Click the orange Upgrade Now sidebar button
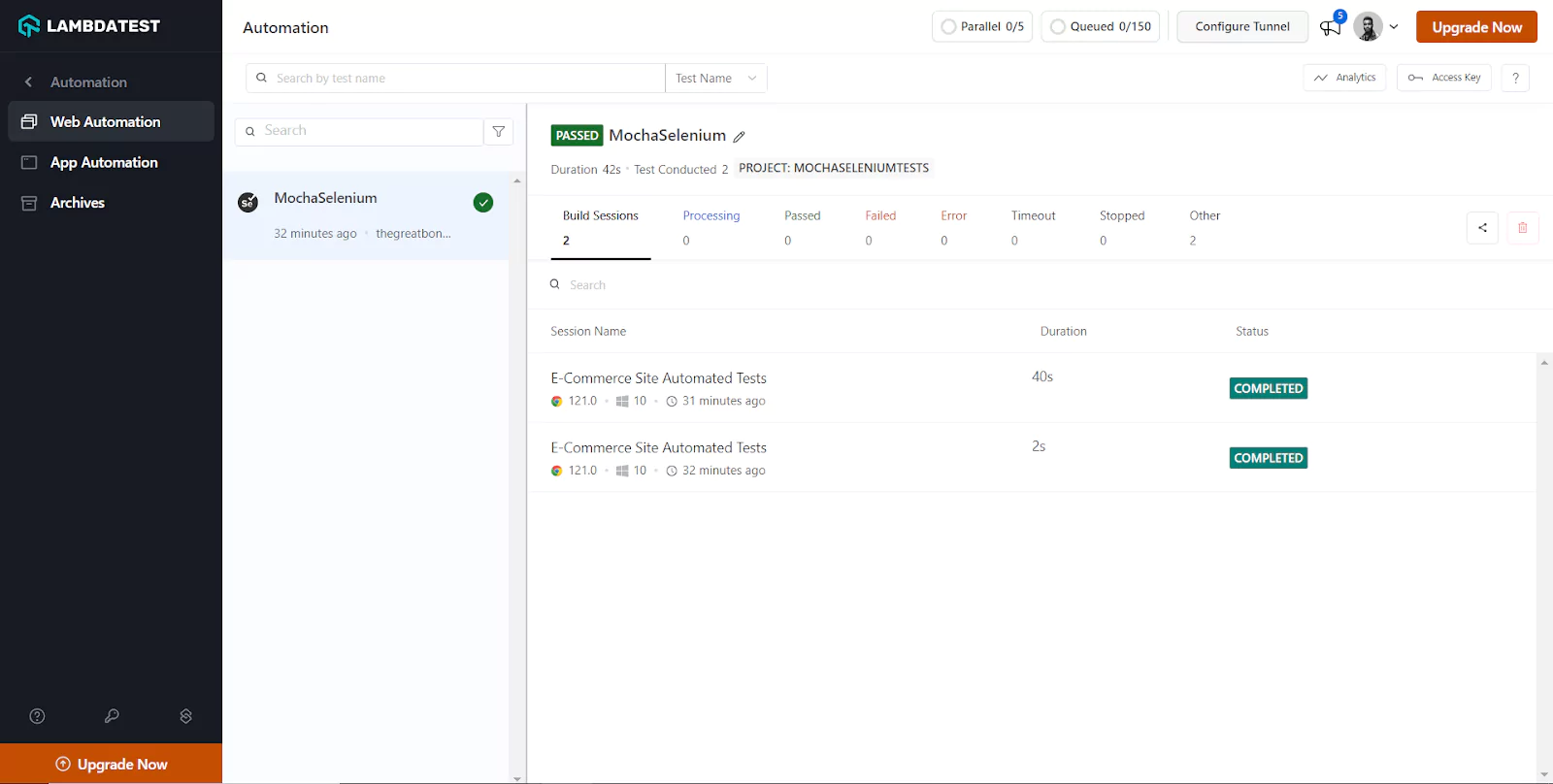Image resolution: width=1553 pixels, height=784 pixels. [112, 764]
